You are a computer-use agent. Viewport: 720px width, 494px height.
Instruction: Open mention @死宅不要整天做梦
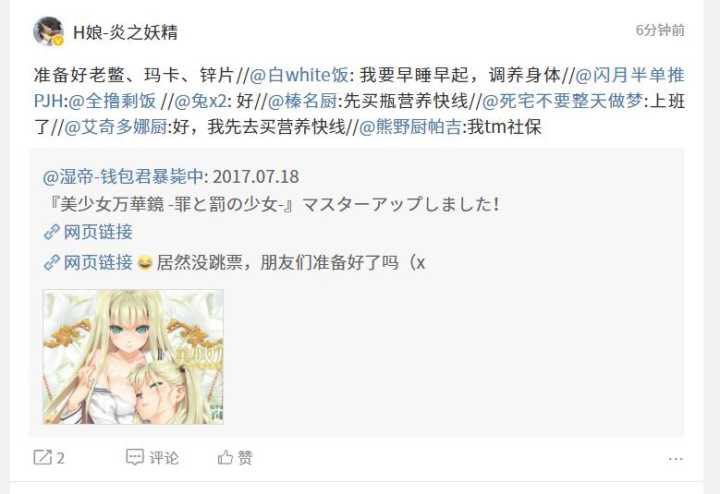tap(562, 101)
